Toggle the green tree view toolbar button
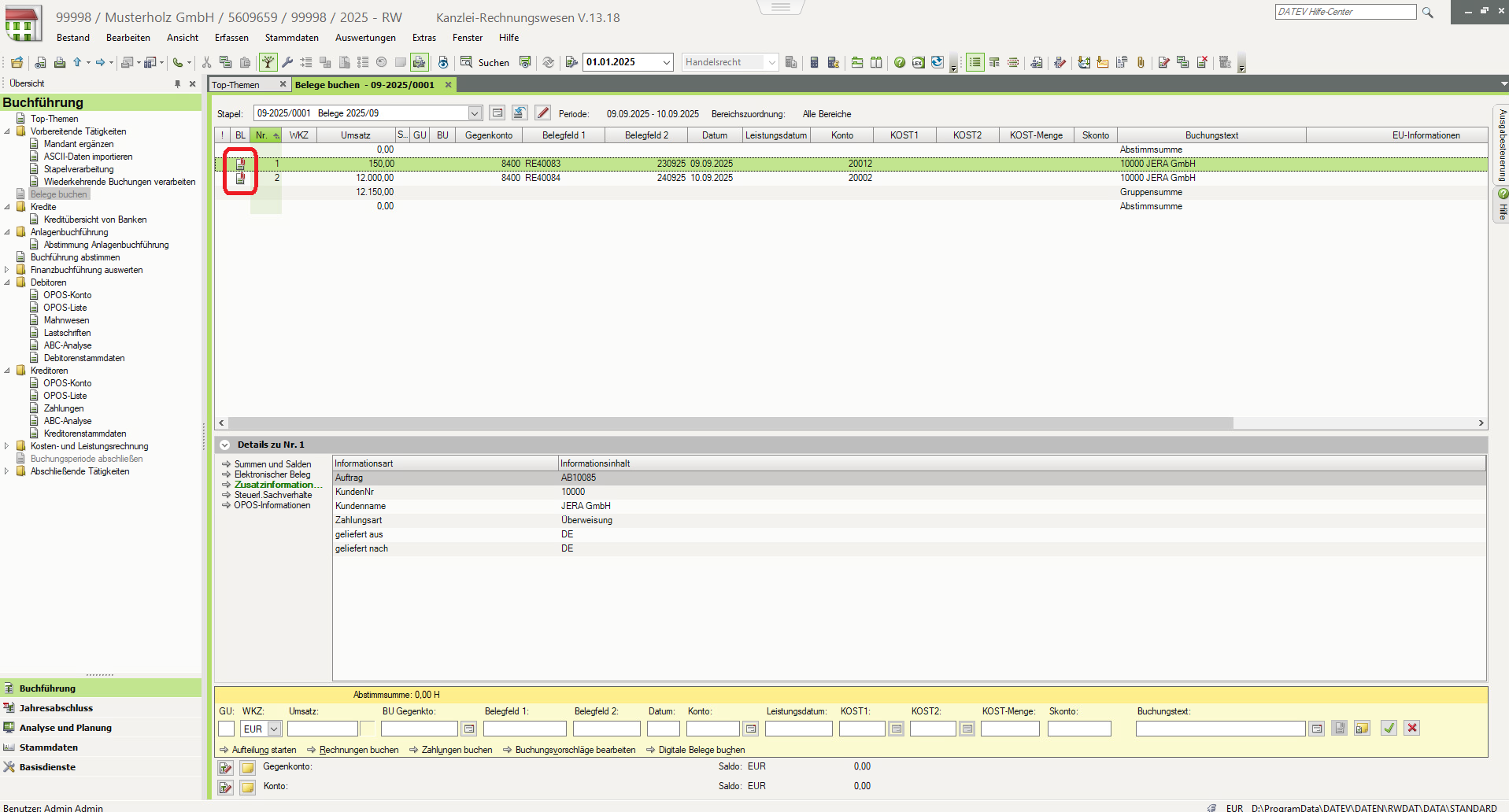Screen dimensions: 1509x812 coord(268,62)
